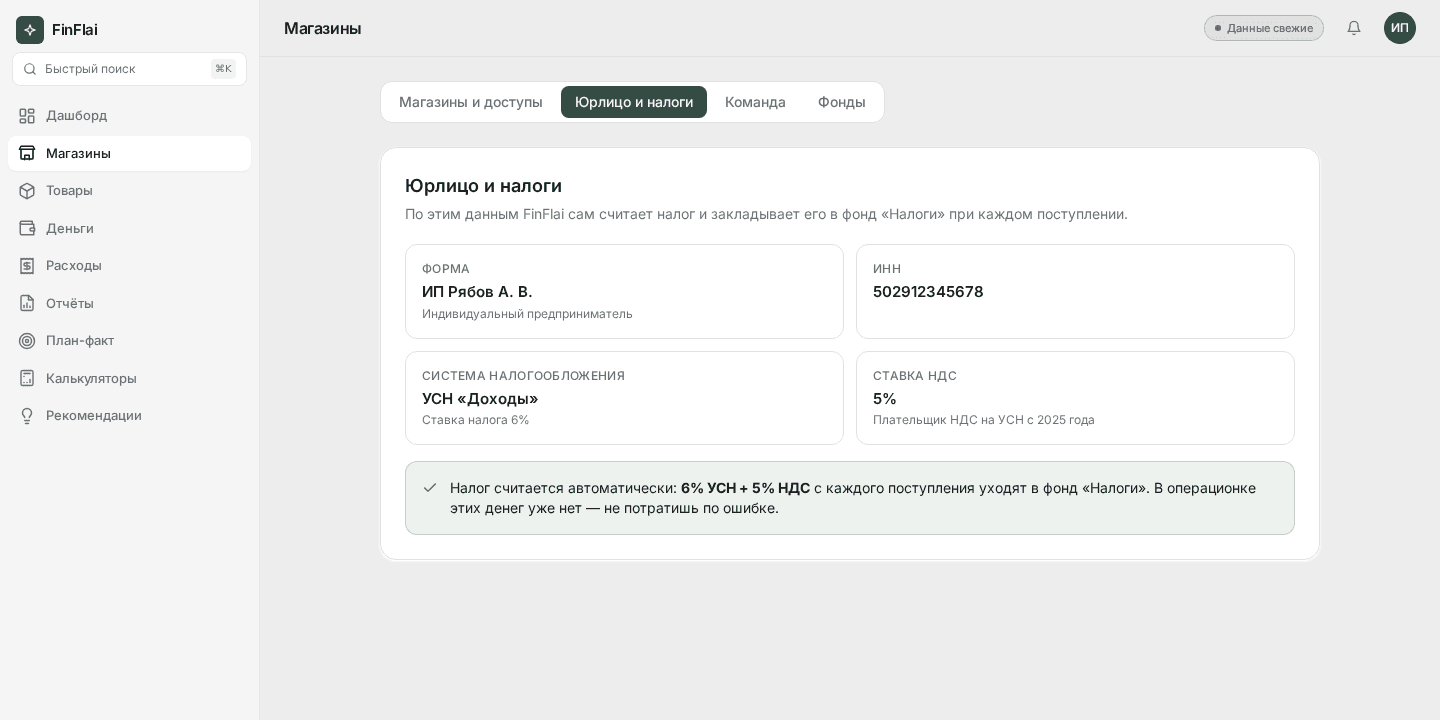
Task: Click the План-факт target icon
Action: [x=27, y=341]
